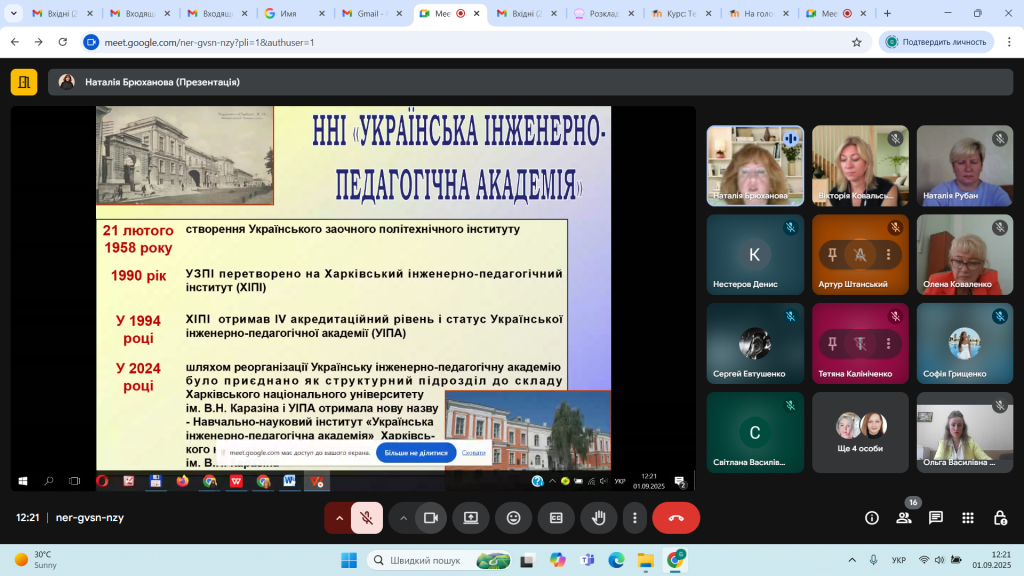The width and height of the screenshot is (1024, 576).
Task: Toggle the muted microphone button
Action: tap(366, 518)
